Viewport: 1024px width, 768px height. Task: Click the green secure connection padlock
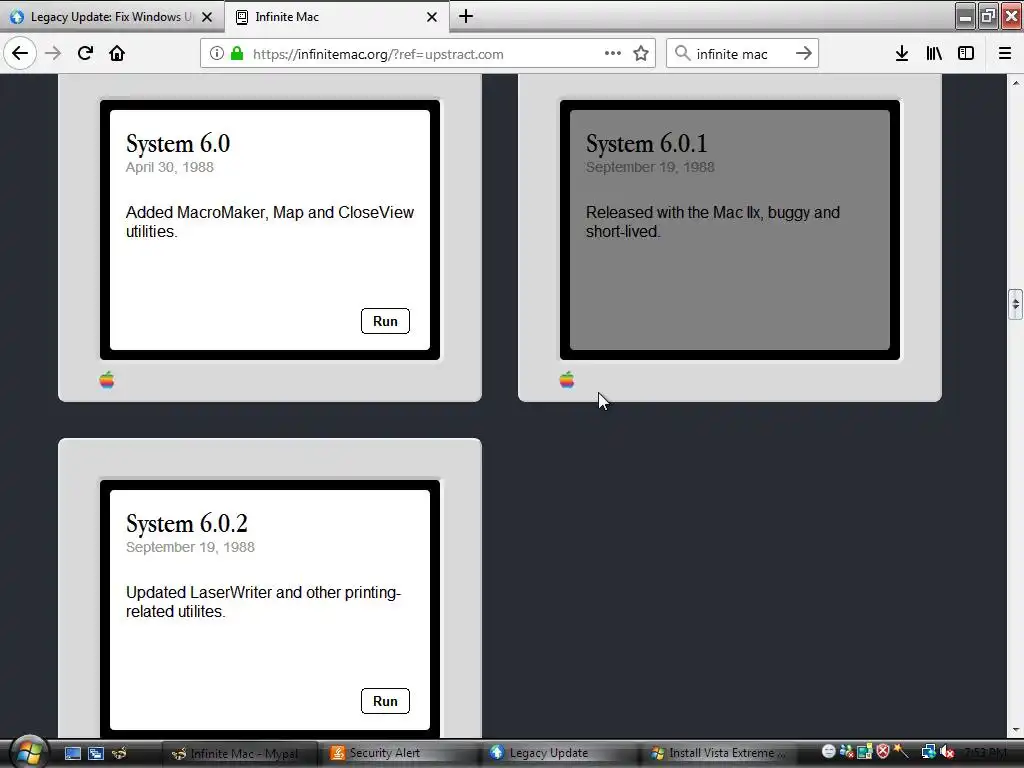[x=237, y=54]
